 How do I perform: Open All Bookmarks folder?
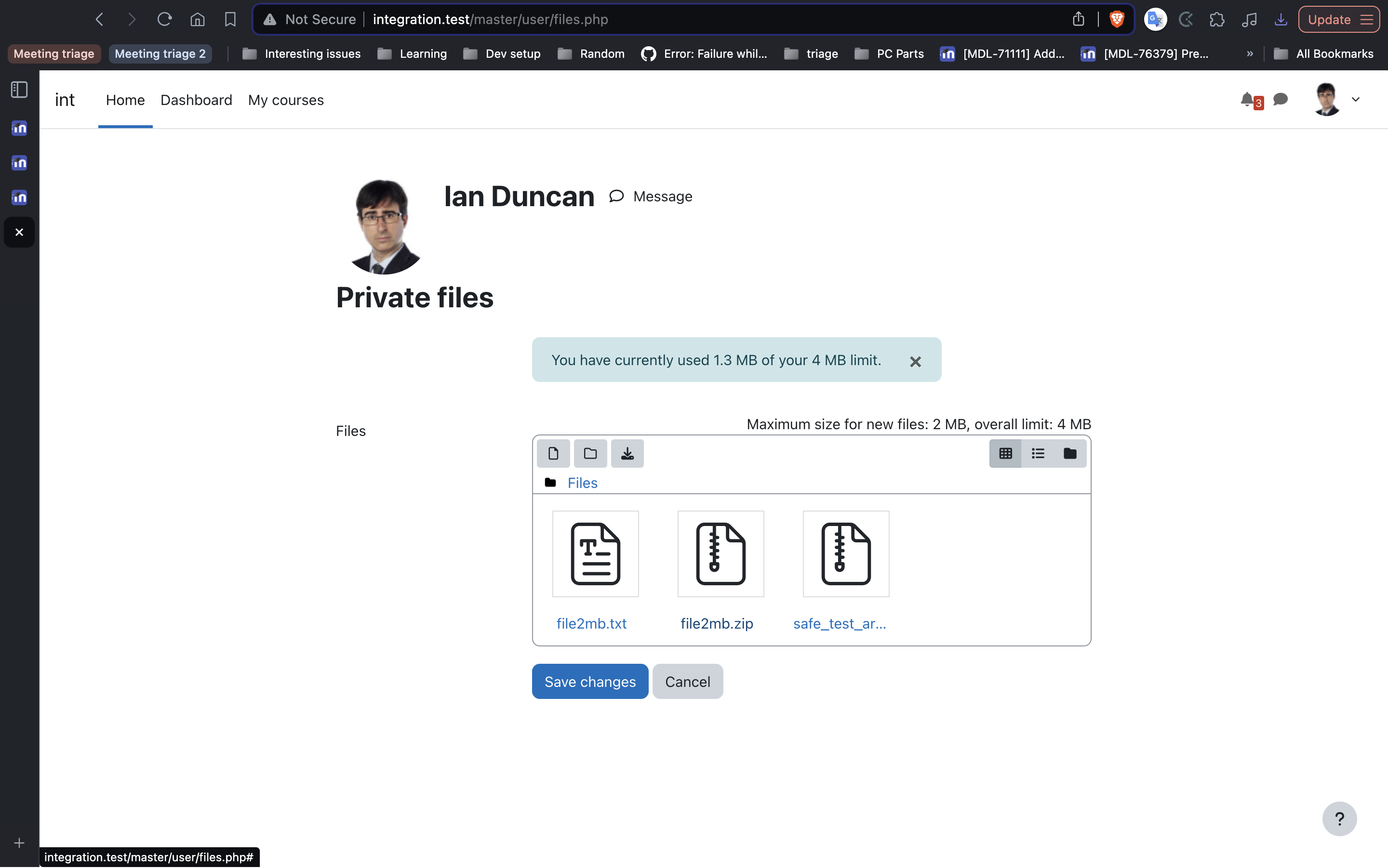1323,53
